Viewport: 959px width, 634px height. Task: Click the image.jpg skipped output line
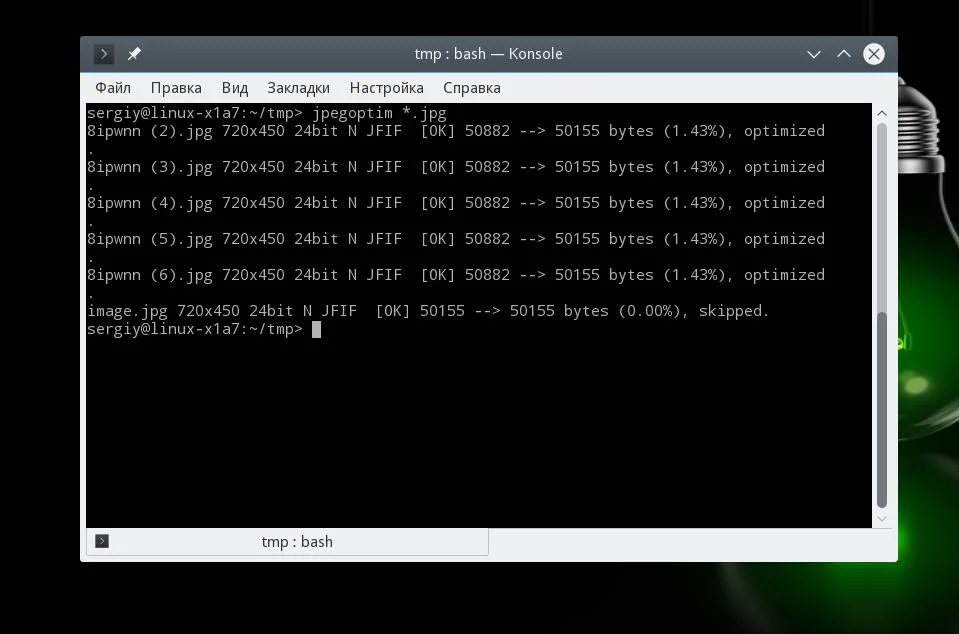click(x=427, y=311)
